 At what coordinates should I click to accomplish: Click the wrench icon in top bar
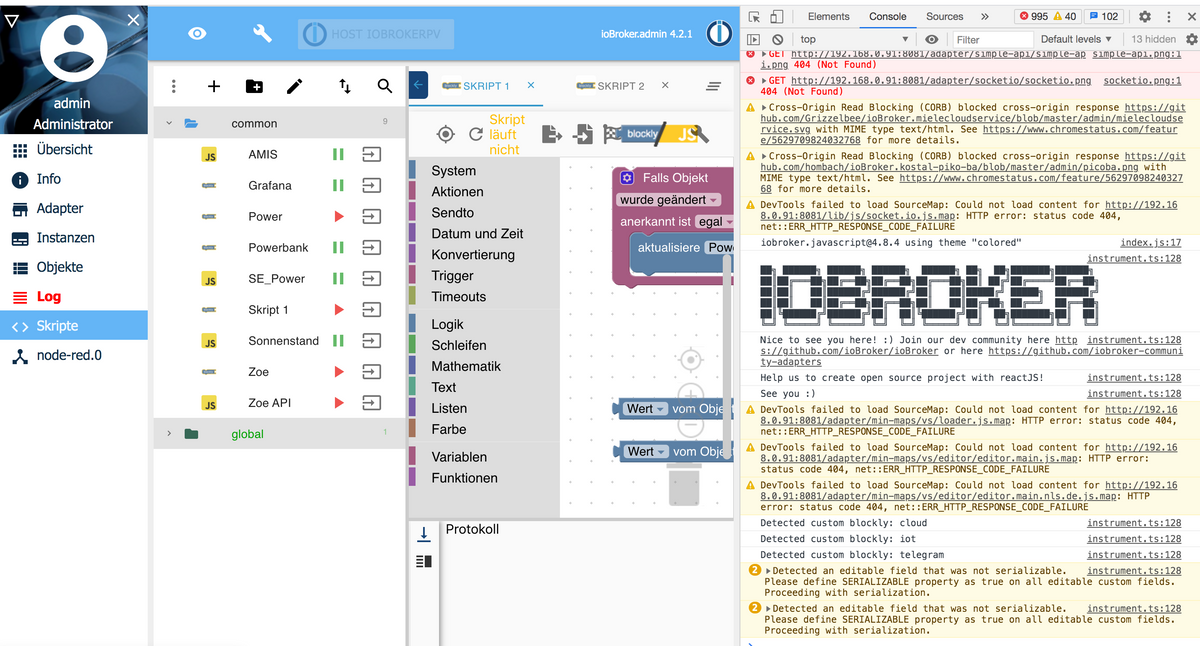coord(262,33)
